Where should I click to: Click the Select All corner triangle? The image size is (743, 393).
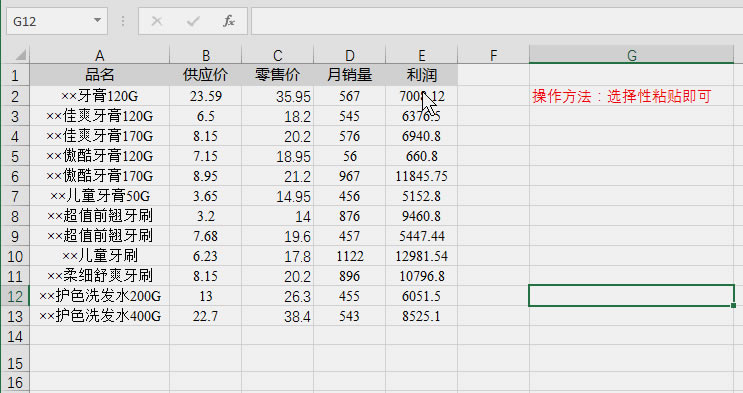click(x=20, y=55)
